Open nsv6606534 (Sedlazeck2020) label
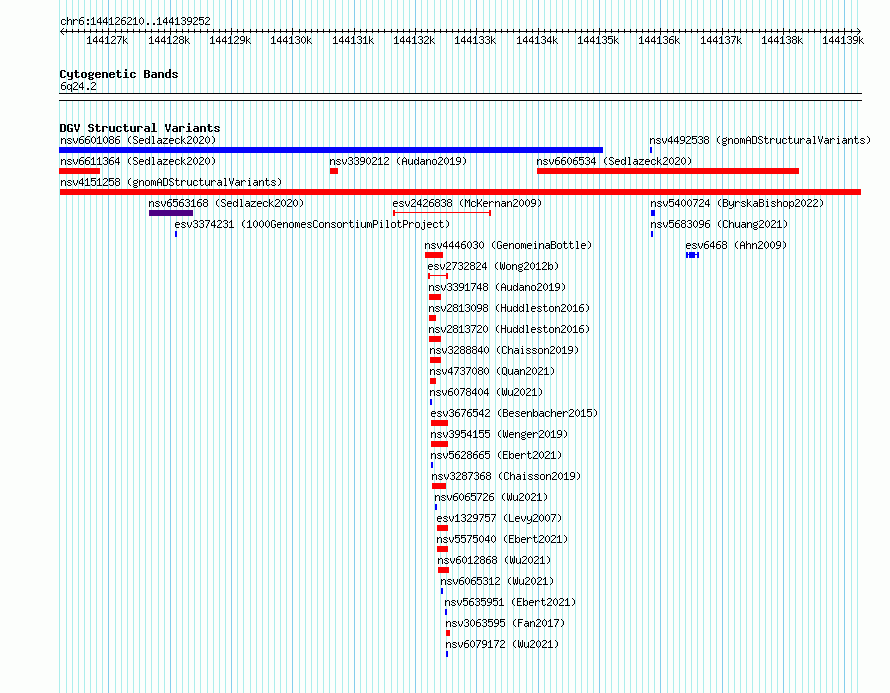This screenshot has width=890, height=693. coord(614,161)
